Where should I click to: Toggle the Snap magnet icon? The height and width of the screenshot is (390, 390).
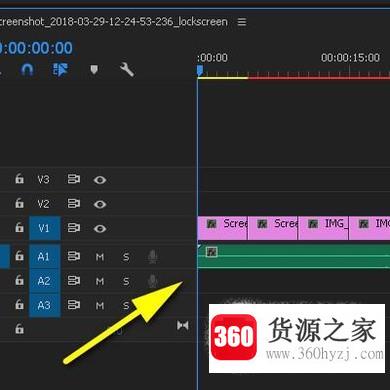[27, 70]
